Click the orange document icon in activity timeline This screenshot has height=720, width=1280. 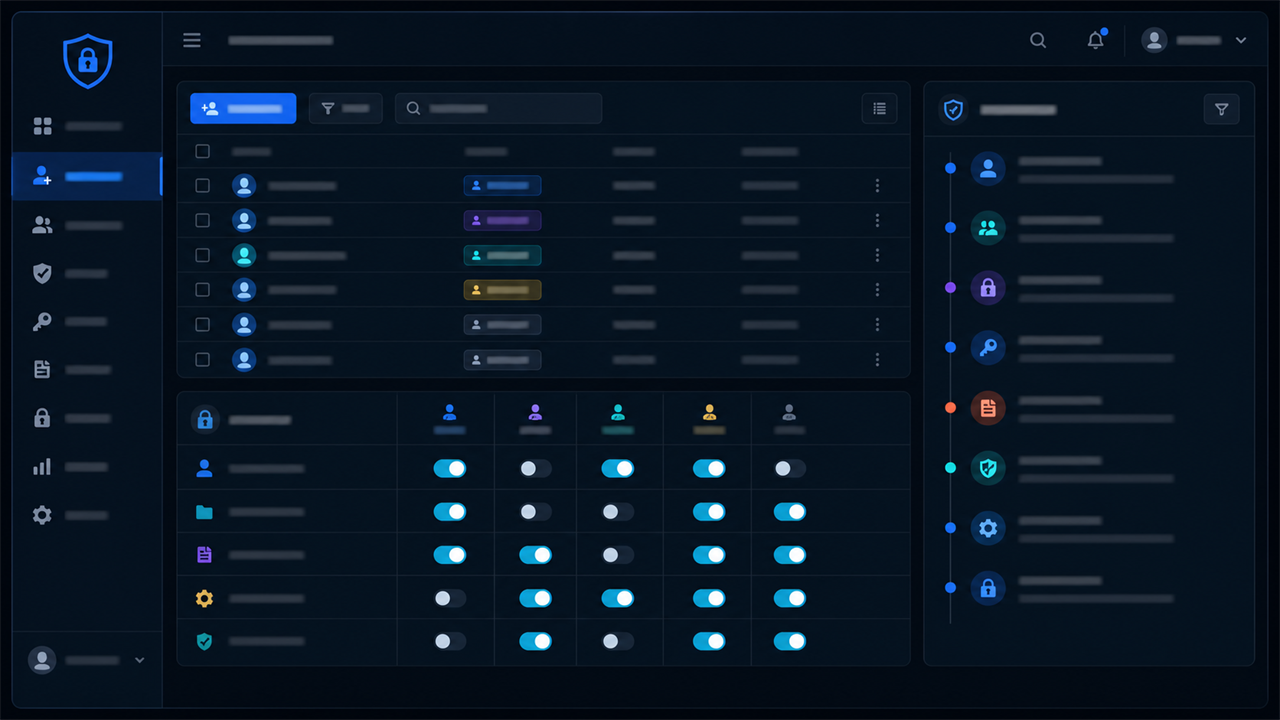coord(988,407)
